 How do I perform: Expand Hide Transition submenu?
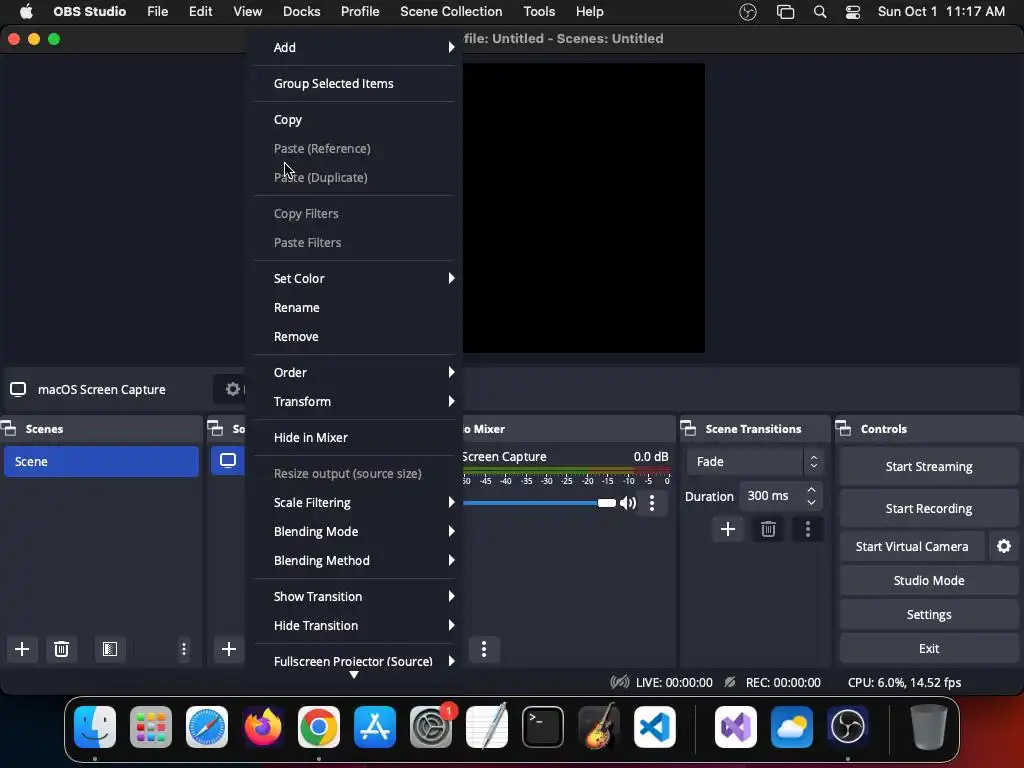tap(354, 625)
